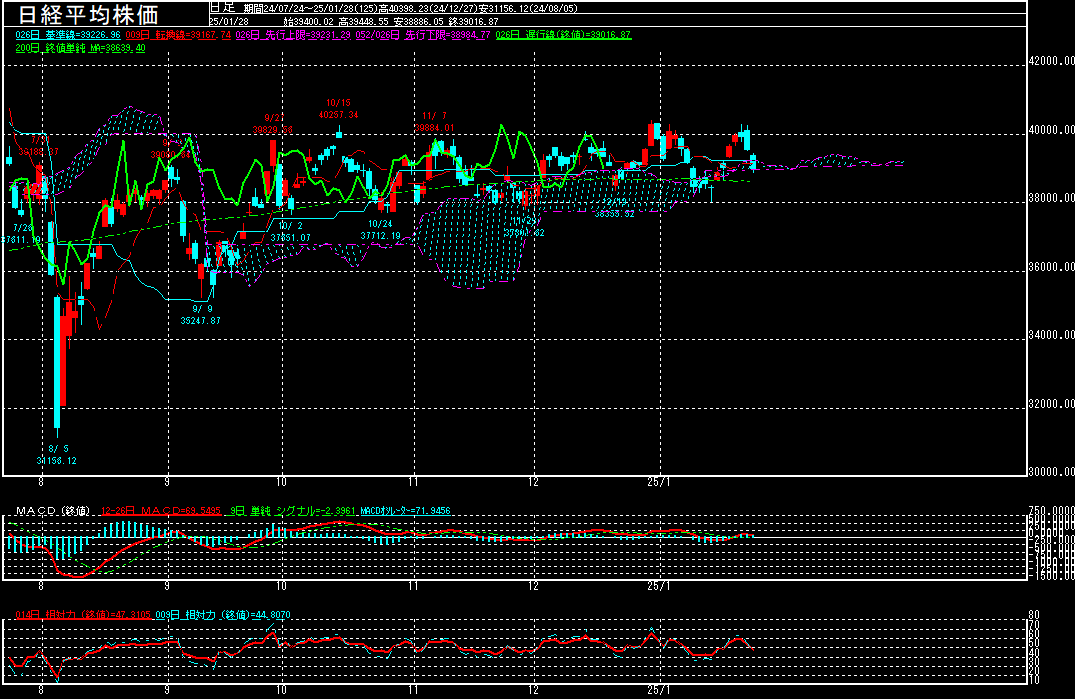Click the 34000.00 price axis label
Viewport: 1076px width, 699px height.
click(1052, 335)
